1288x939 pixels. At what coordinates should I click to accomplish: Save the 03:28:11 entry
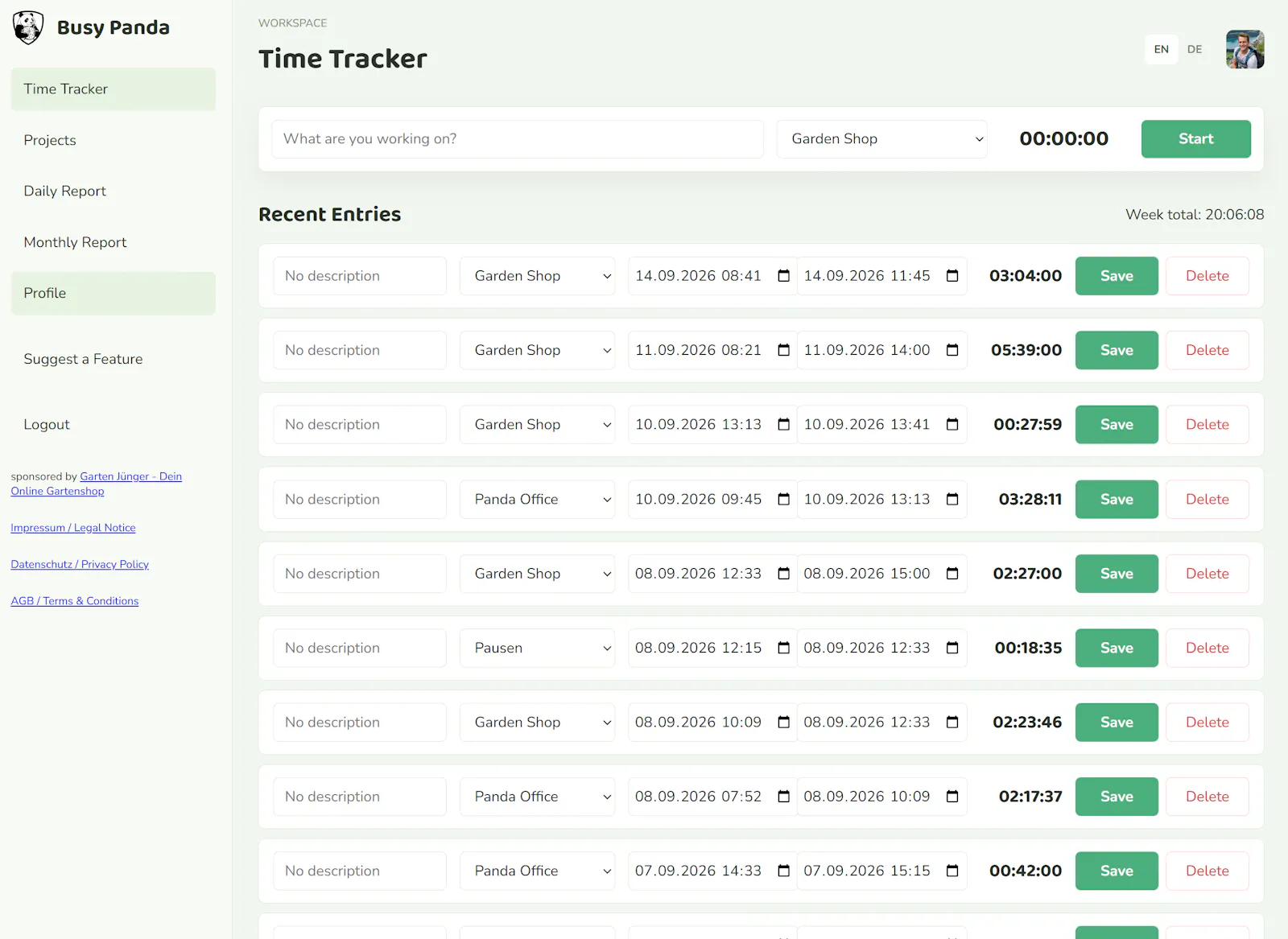pos(1117,499)
